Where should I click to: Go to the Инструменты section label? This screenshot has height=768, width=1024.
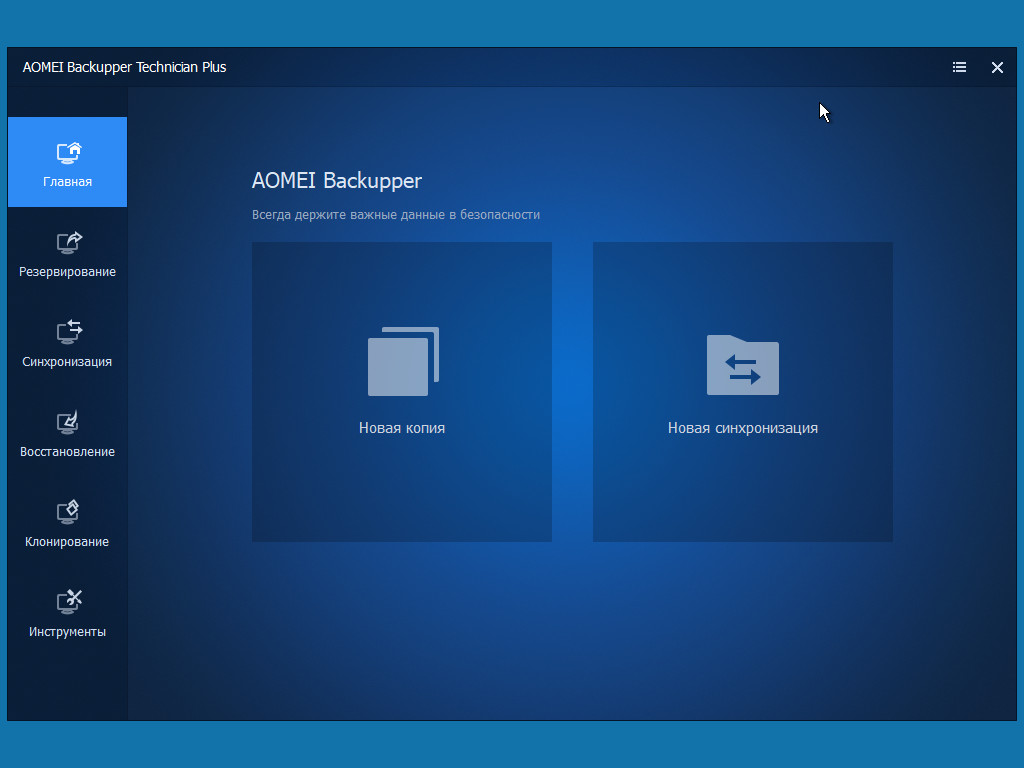point(67,632)
